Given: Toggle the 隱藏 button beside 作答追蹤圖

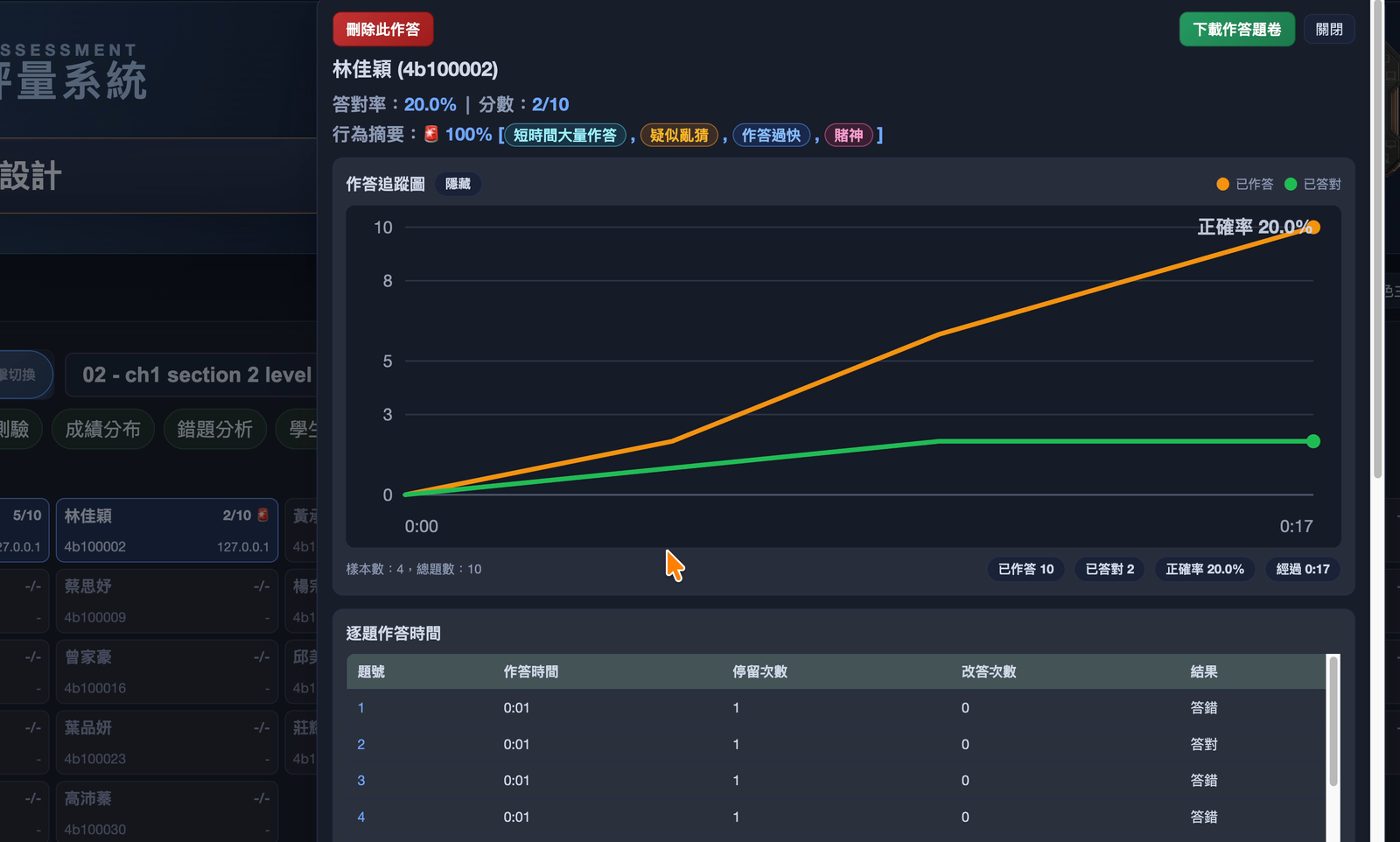Looking at the screenshot, I should point(458,184).
